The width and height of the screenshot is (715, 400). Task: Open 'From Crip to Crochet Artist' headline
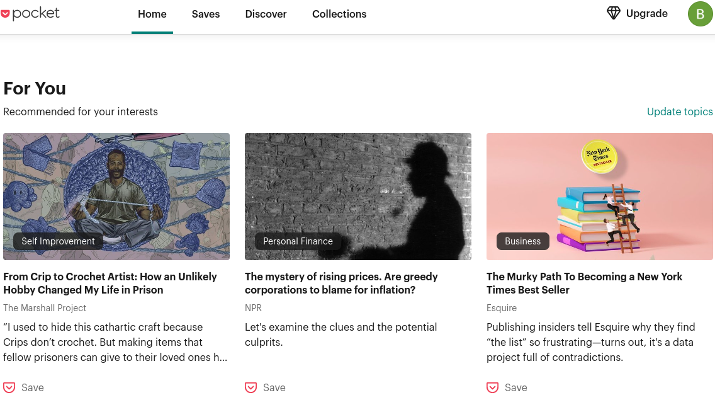[110, 283]
